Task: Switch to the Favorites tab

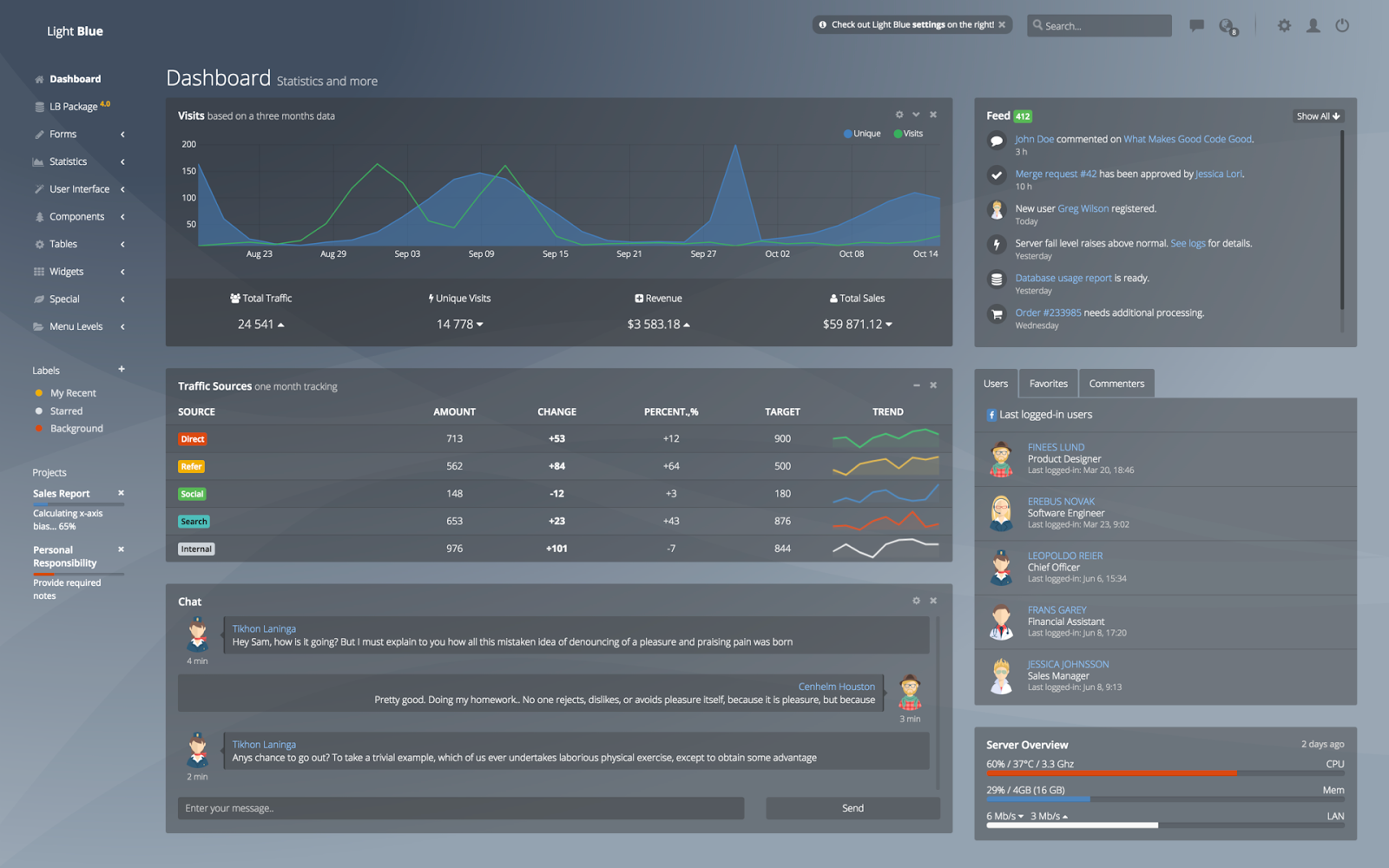Action: click(x=1048, y=383)
